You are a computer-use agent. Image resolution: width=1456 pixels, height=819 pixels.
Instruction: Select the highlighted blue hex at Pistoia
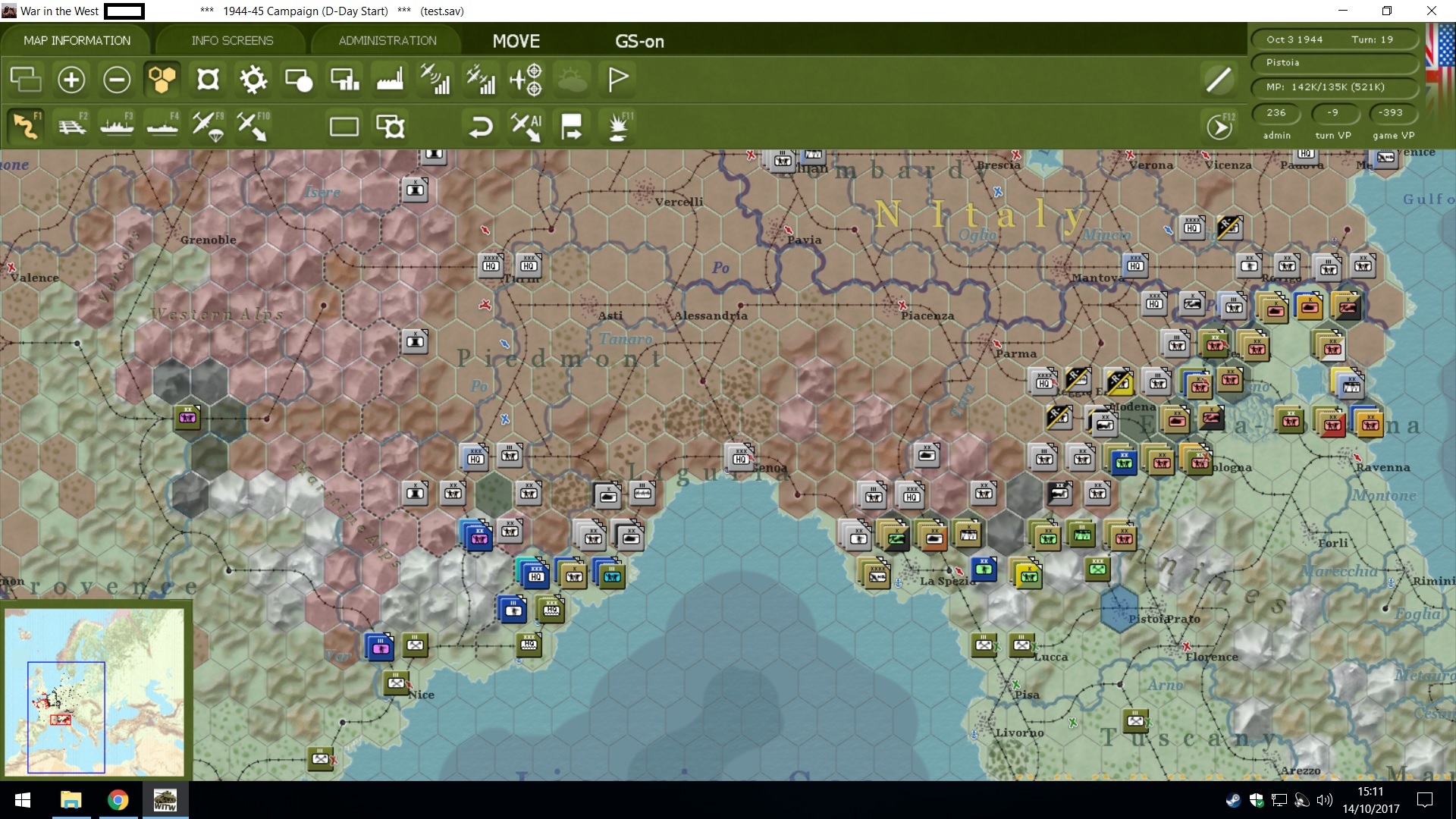coord(1119,608)
